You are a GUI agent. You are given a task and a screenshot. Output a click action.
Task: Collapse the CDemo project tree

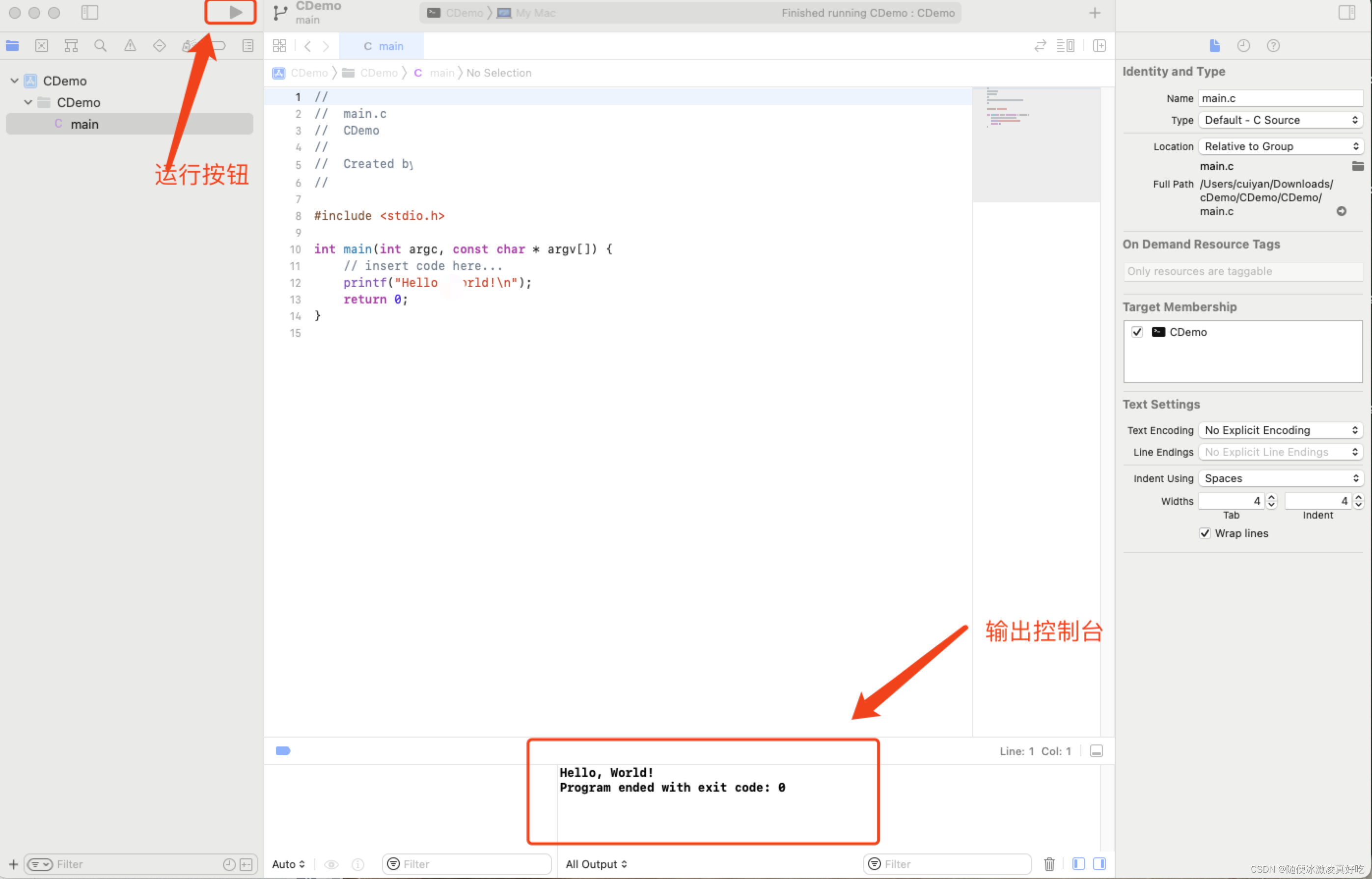[14, 81]
